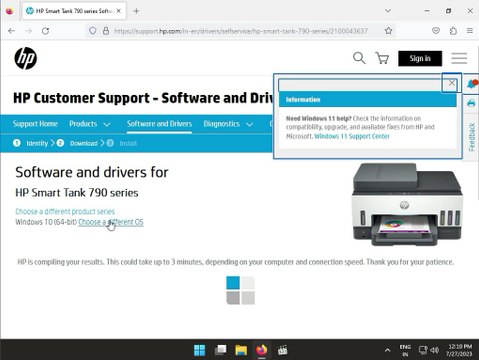
Task: Open Windows 11 Support Center link
Action: pyautogui.click(x=352, y=136)
